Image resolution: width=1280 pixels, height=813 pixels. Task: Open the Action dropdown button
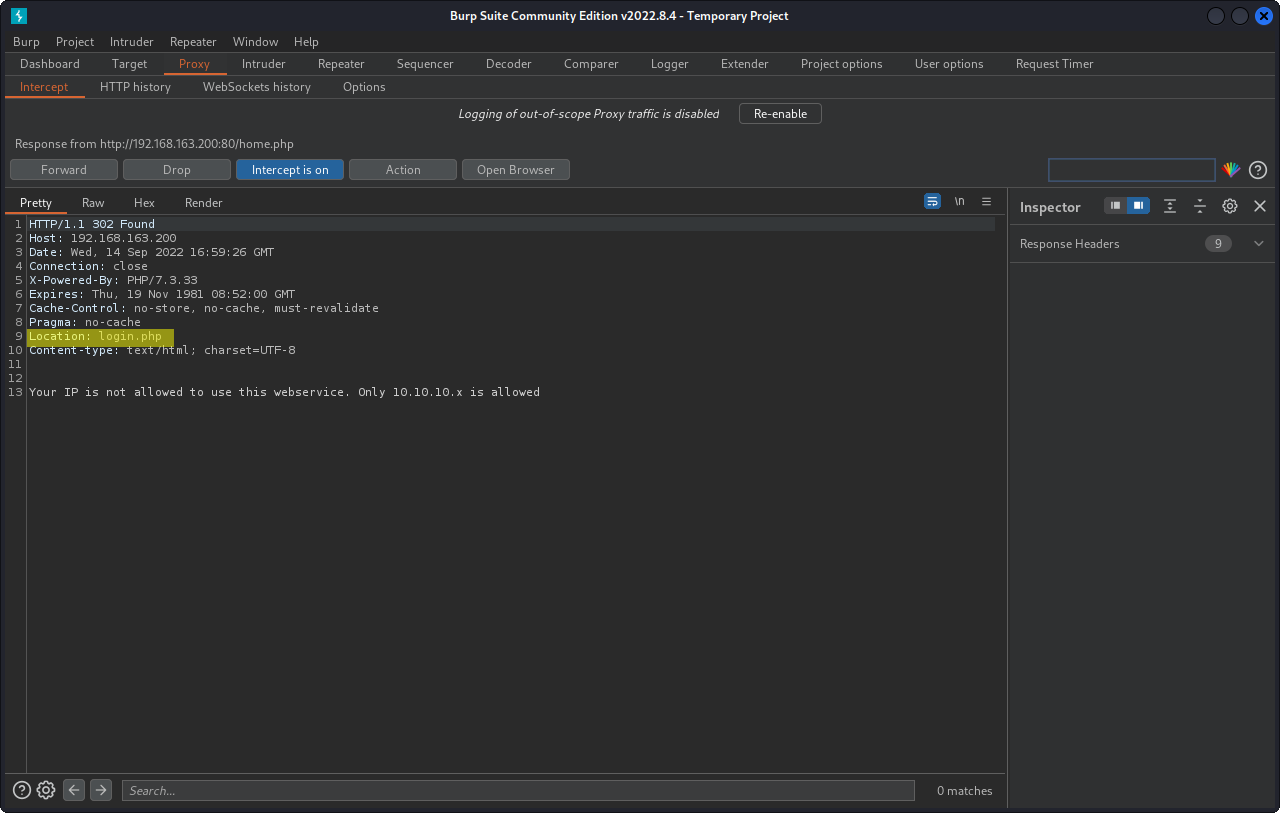(x=403, y=170)
